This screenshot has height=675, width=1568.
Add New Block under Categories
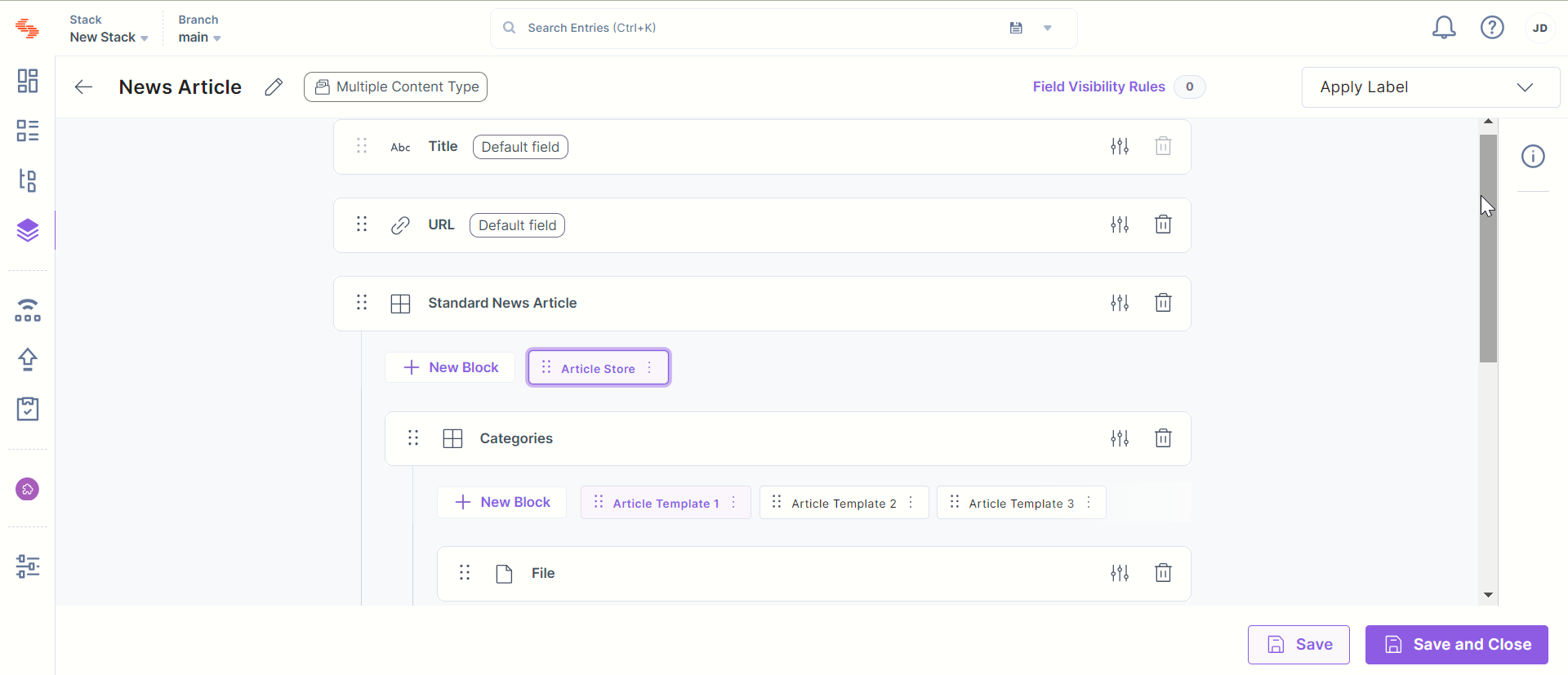(501, 502)
